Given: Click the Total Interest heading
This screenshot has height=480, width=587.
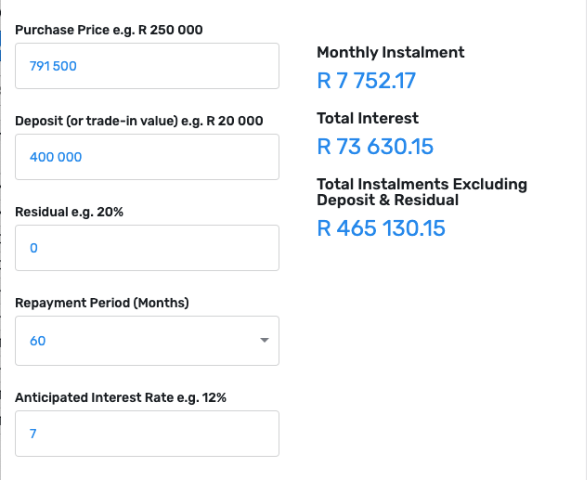Looking at the screenshot, I should [368, 118].
